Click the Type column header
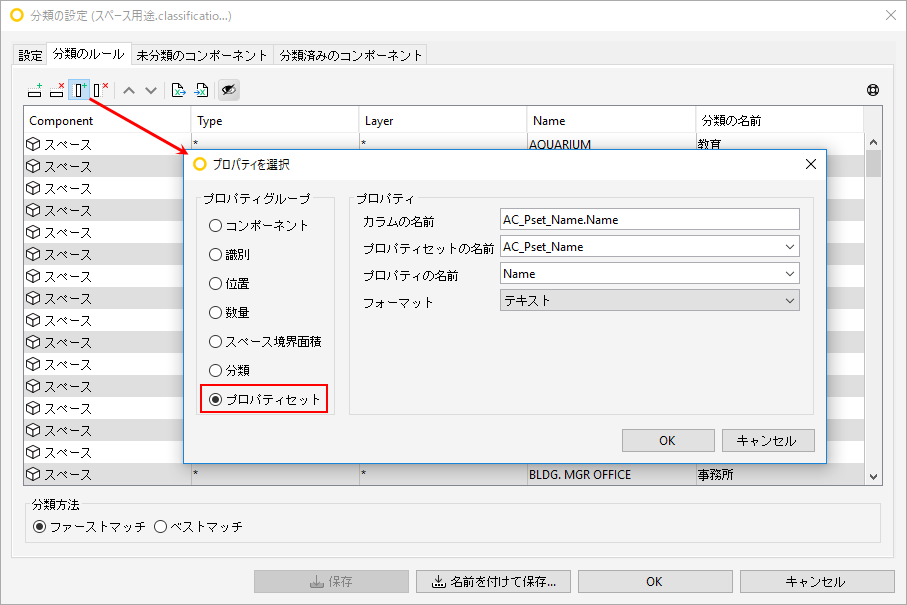This screenshot has width=907, height=605. pyautogui.click(x=275, y=121)
